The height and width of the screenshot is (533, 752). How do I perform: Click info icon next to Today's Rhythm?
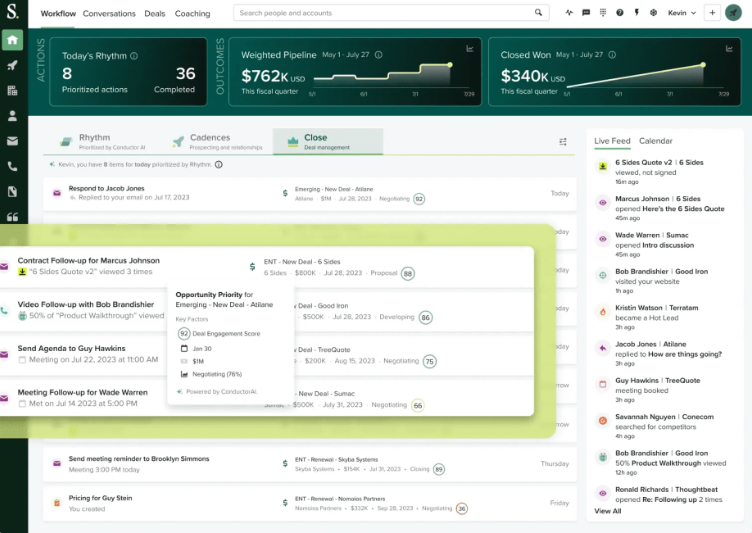pyautogui.click(x=134, y=56)
